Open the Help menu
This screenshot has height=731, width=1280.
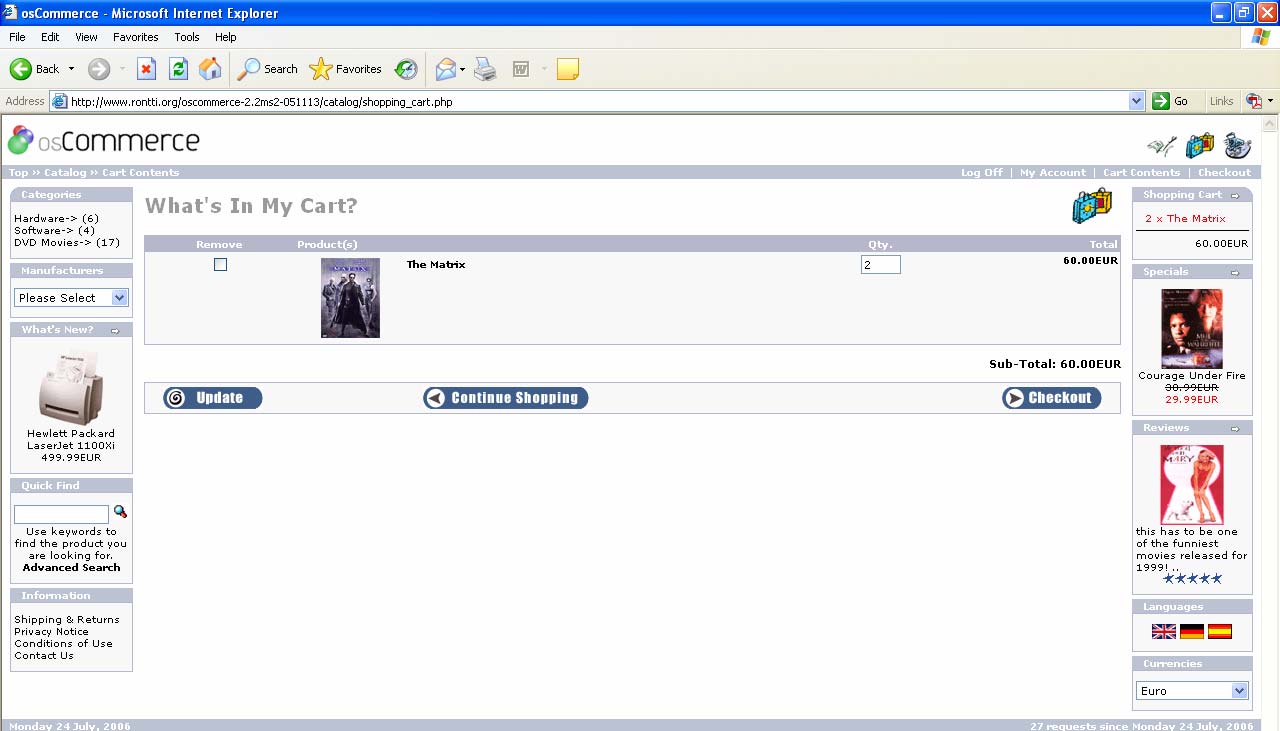coord(226,37)
